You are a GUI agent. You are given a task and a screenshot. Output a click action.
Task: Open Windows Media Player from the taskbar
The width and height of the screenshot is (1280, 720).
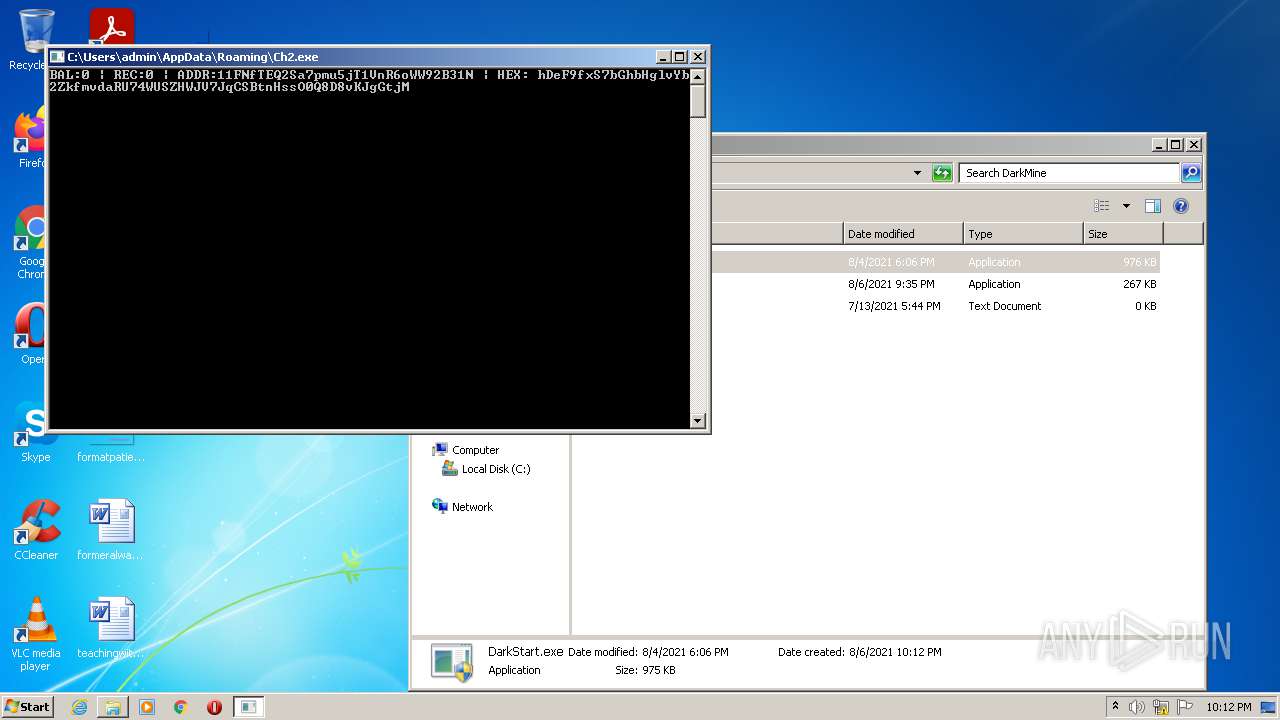pos(147,707)
